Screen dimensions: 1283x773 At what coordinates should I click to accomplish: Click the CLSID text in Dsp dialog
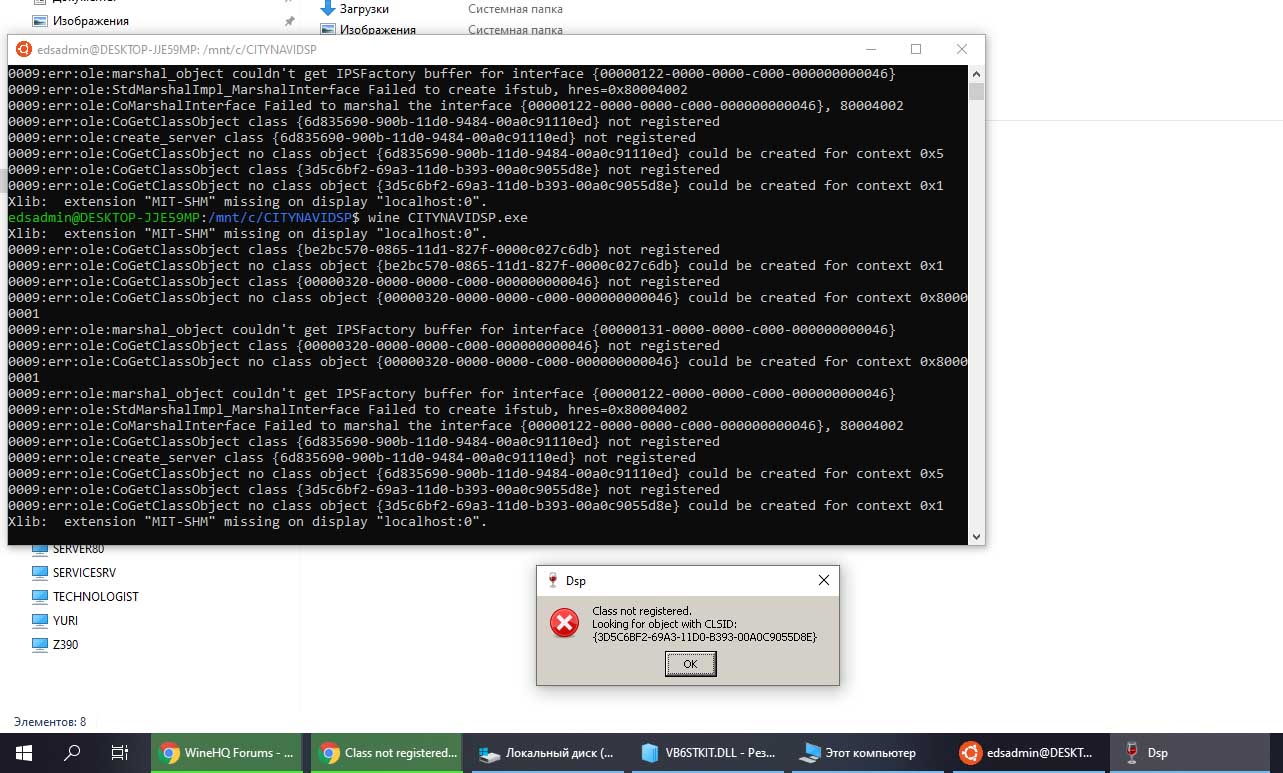coord(705,637)
